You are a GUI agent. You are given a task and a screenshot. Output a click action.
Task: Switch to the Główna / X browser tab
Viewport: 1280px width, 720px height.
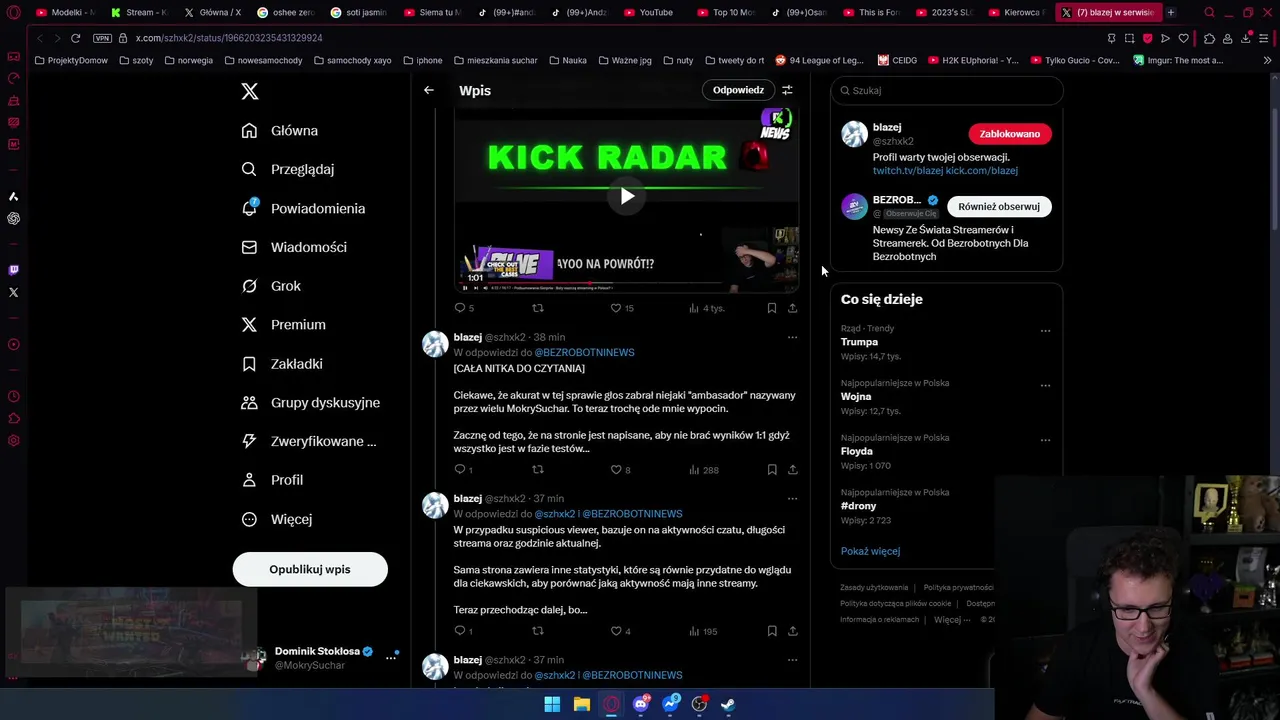click(213, 12)
